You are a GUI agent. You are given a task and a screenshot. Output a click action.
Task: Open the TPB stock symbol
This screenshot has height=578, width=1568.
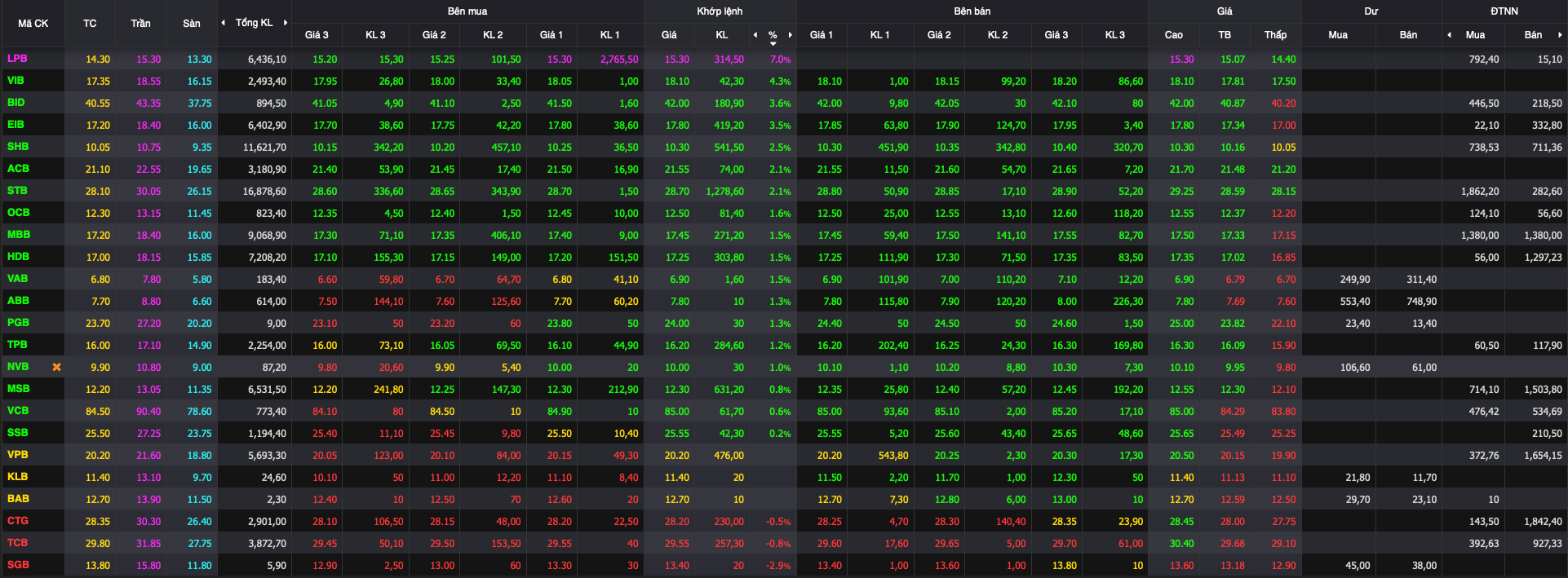pos(17,345)
